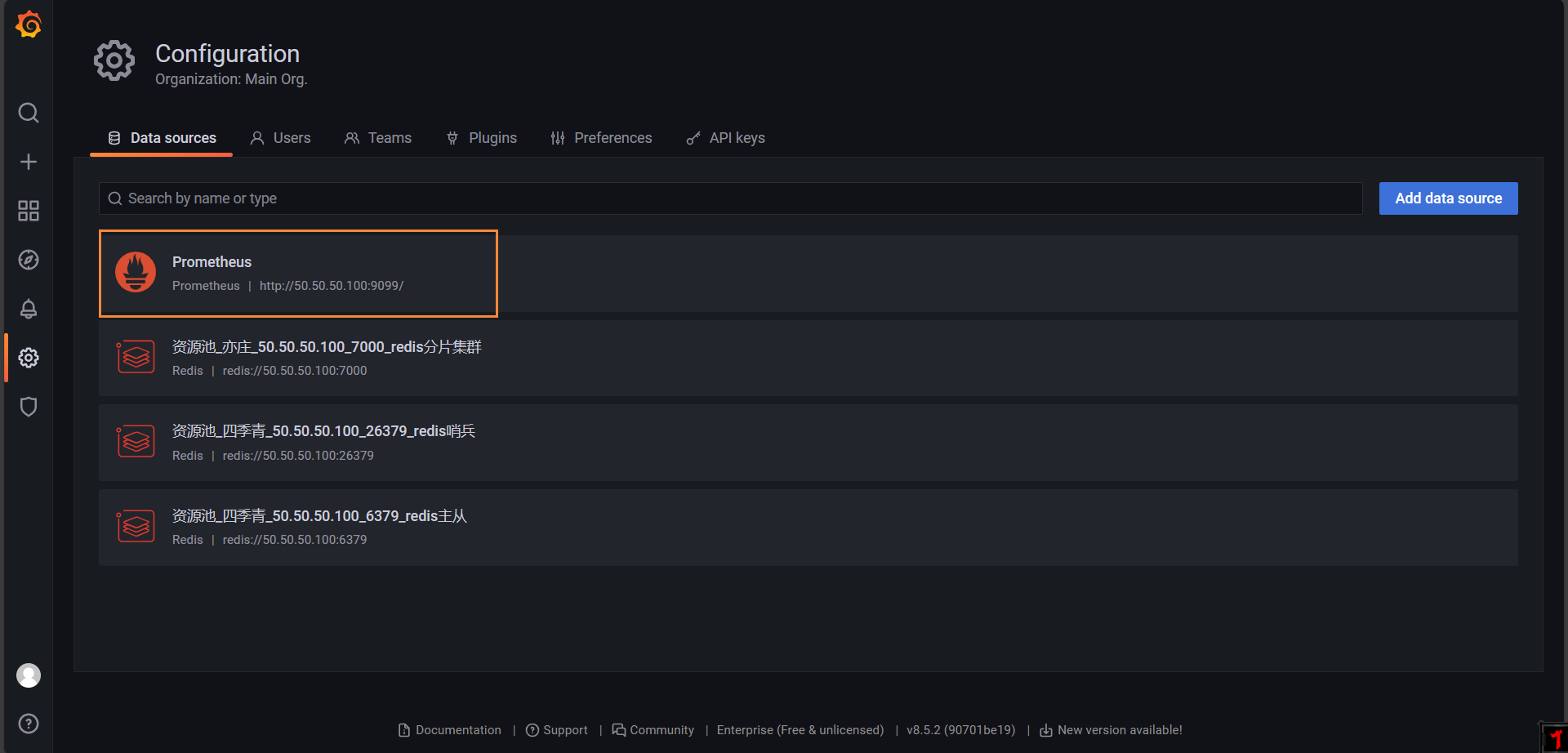
Task: Switch to the Plugins tab
Action: pyautogui.click(x=482, y=138)
